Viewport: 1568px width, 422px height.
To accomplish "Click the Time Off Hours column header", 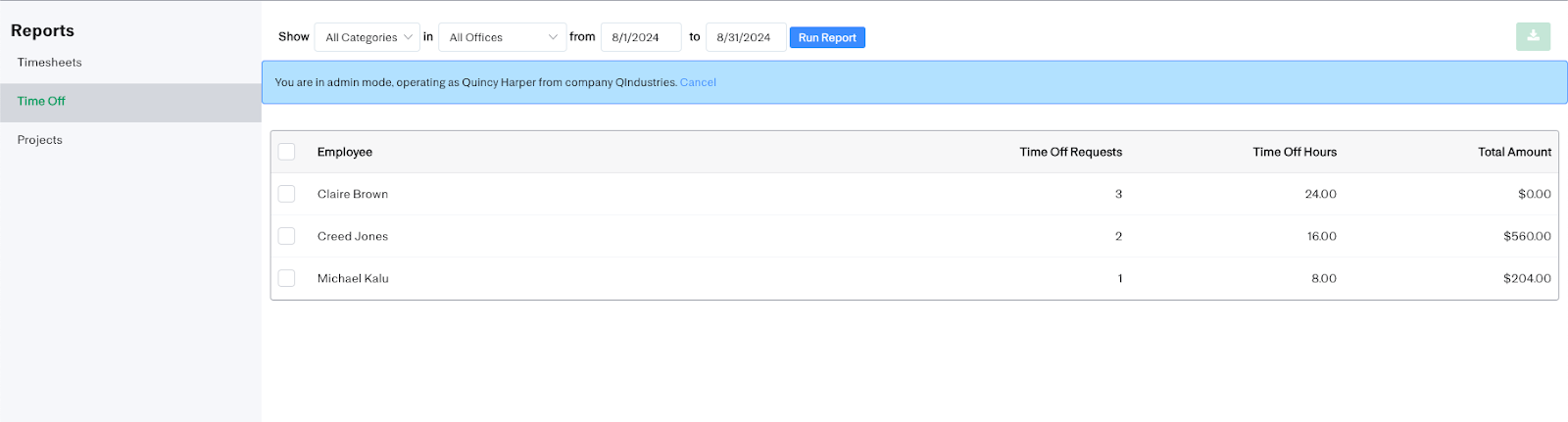I will coord(1295,152).
